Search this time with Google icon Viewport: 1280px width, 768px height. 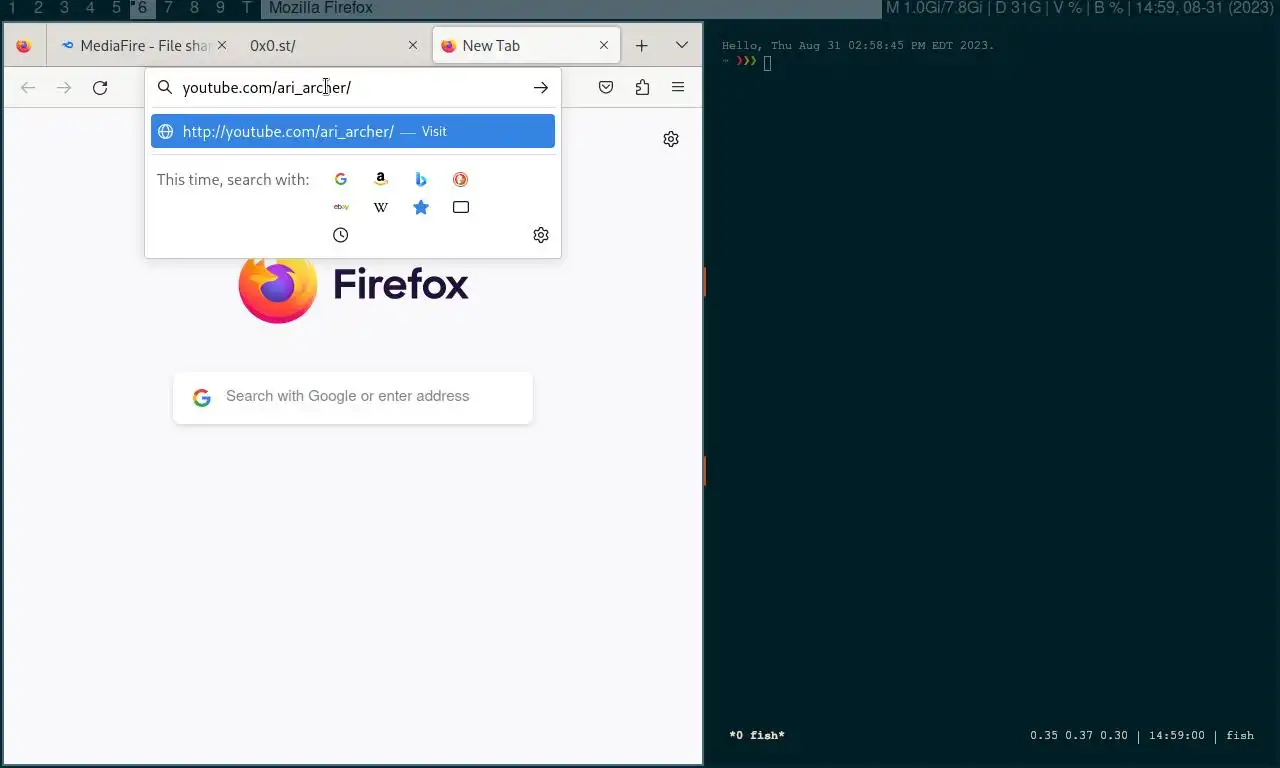coord(341,179)
